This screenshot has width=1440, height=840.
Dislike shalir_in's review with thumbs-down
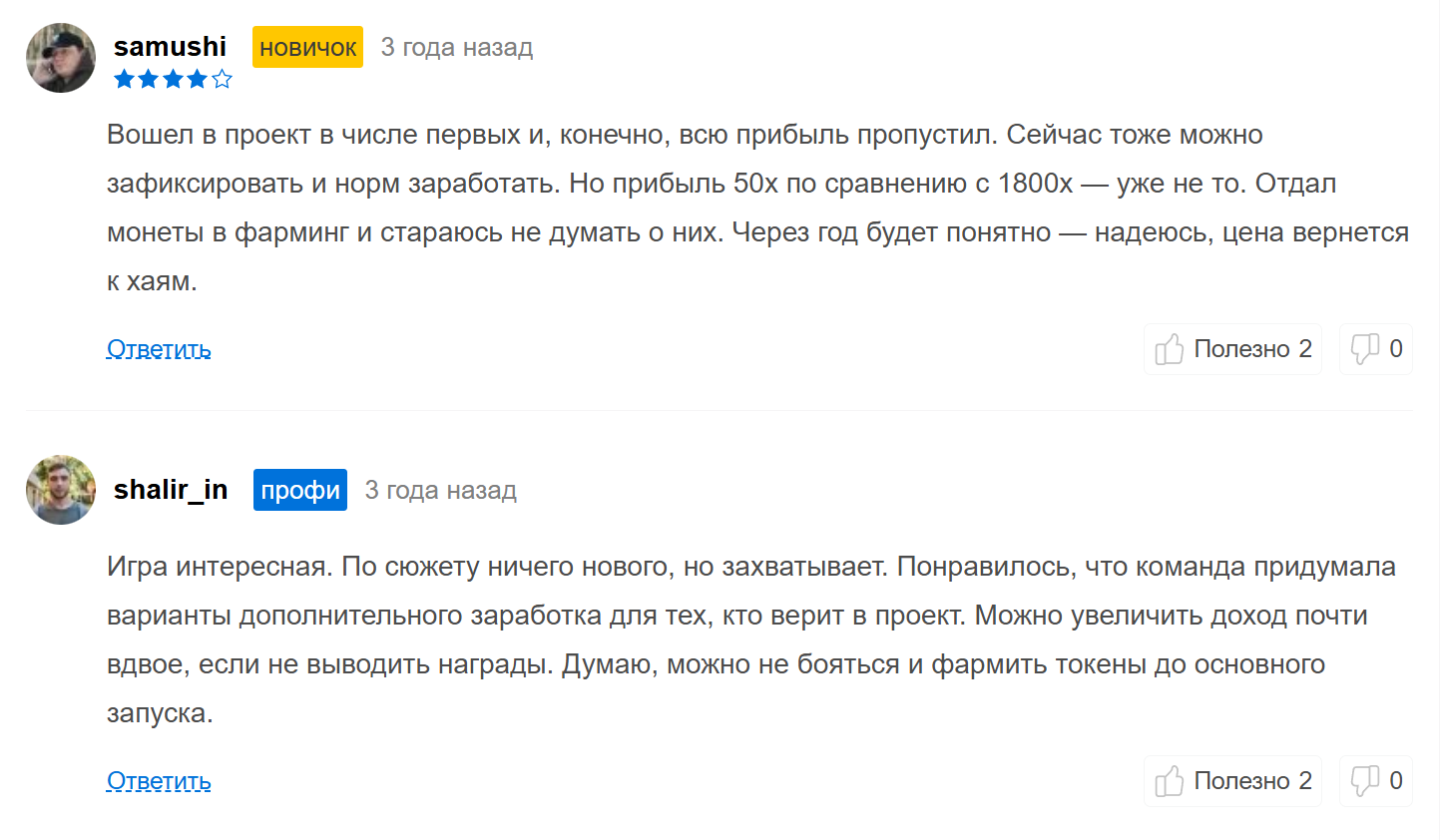coord(1364,781)
